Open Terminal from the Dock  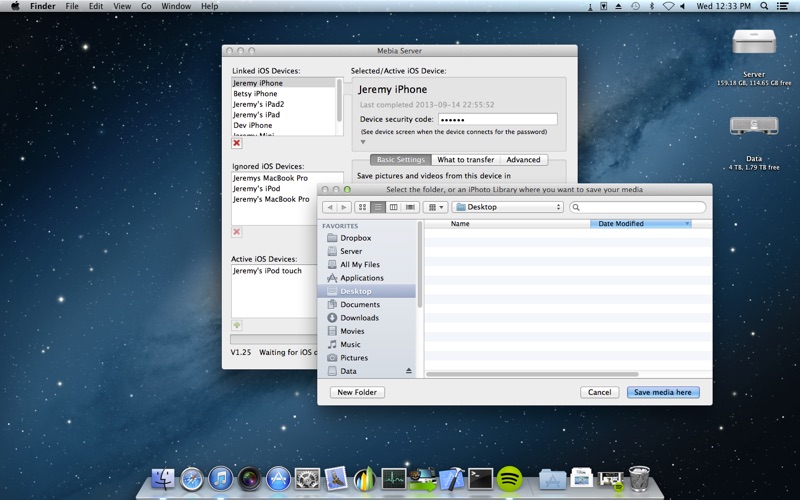[x=481, y=479]
